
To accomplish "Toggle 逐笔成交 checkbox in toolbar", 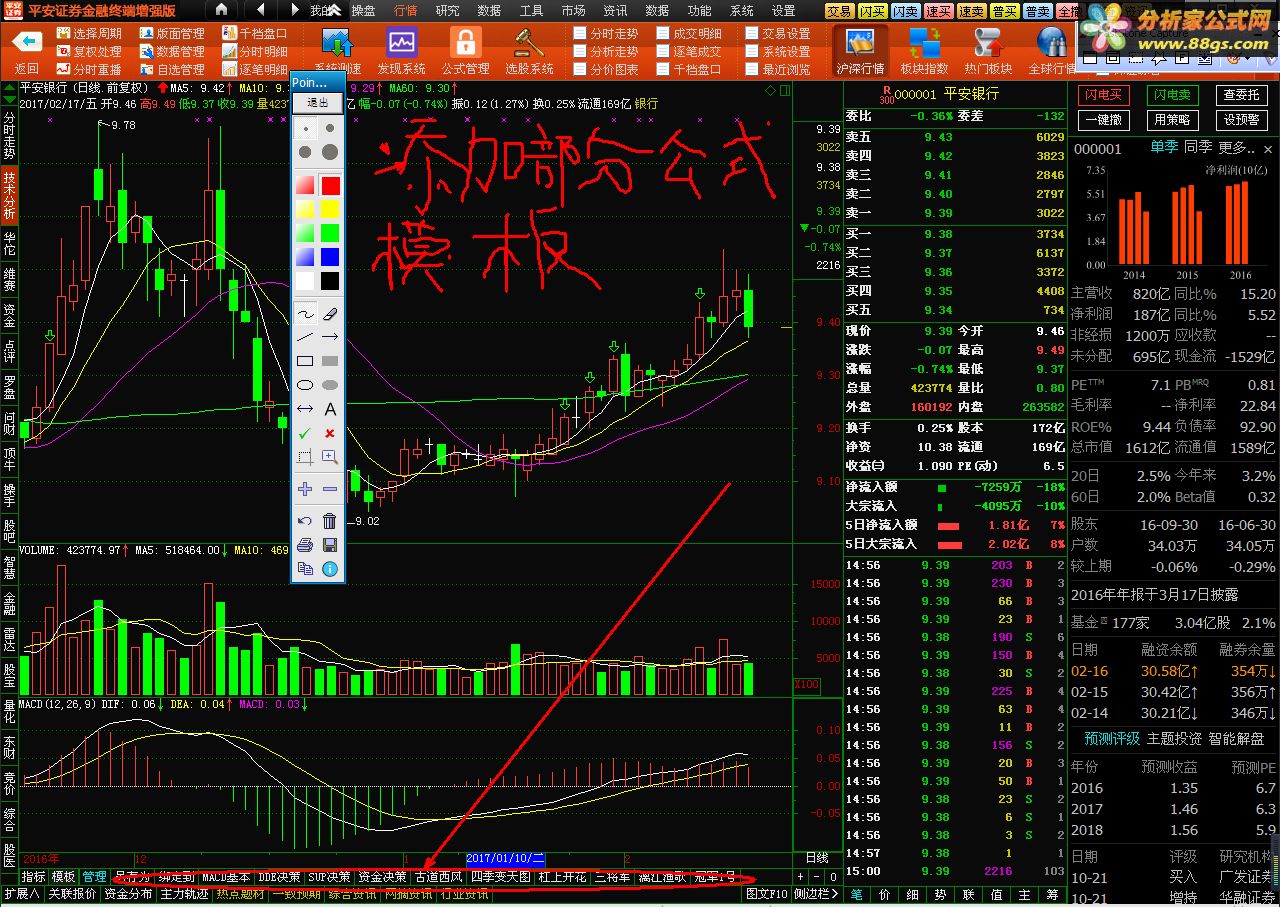I will (664, 51).
